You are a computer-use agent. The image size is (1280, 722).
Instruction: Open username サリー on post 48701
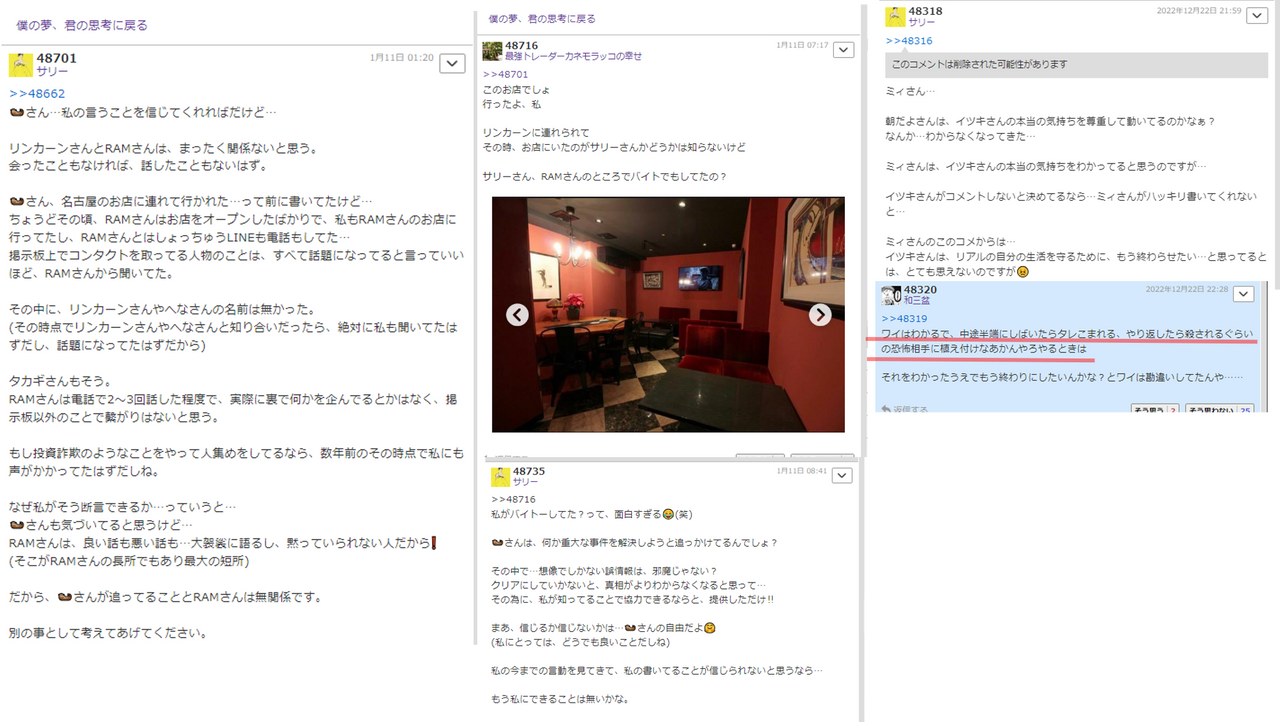(x=52, y=72)
